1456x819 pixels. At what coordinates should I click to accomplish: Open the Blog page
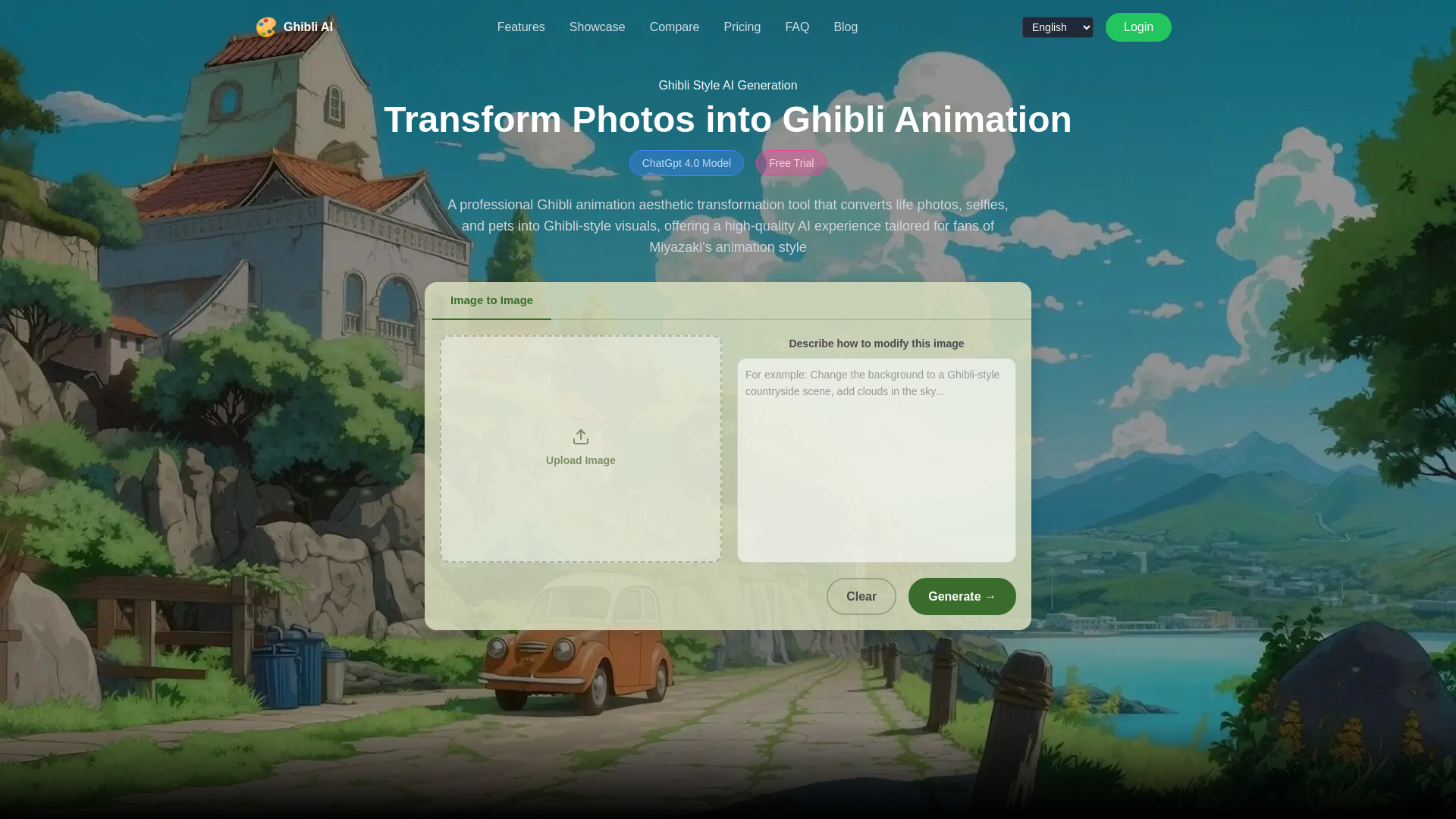coord(846,27)
